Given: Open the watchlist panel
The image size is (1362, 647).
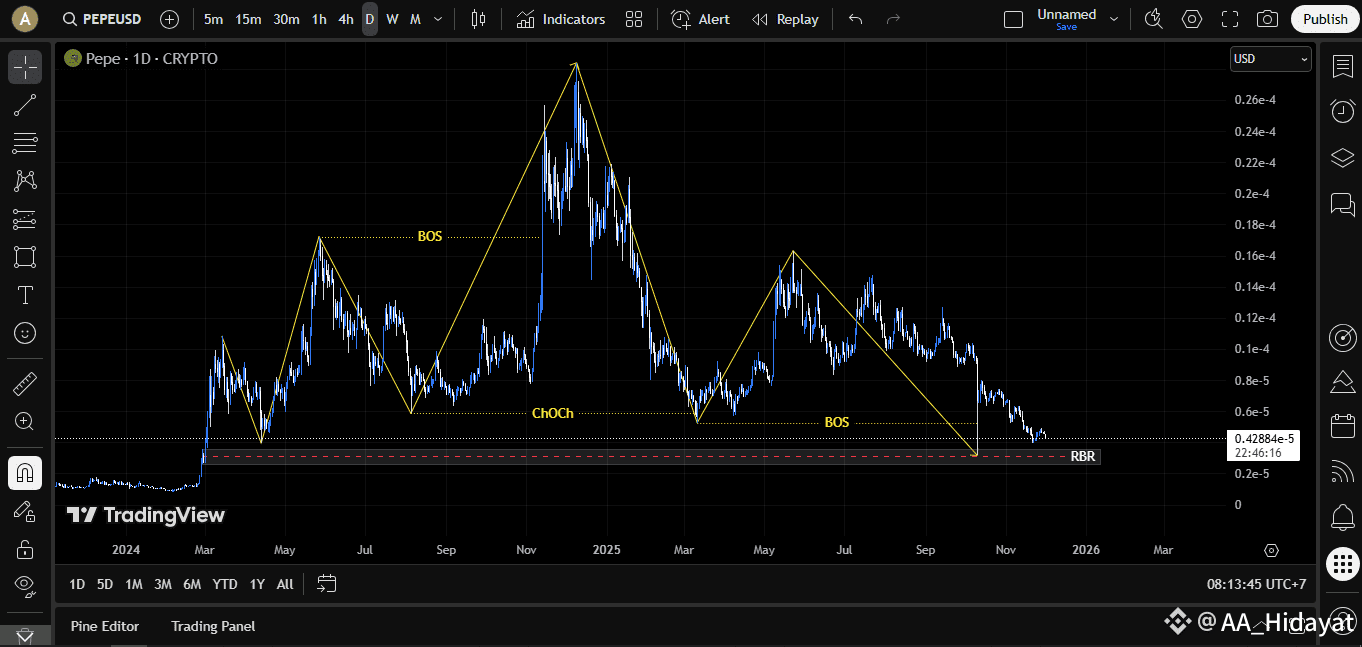Looking at the screenshot, I should coord(1342,67).
